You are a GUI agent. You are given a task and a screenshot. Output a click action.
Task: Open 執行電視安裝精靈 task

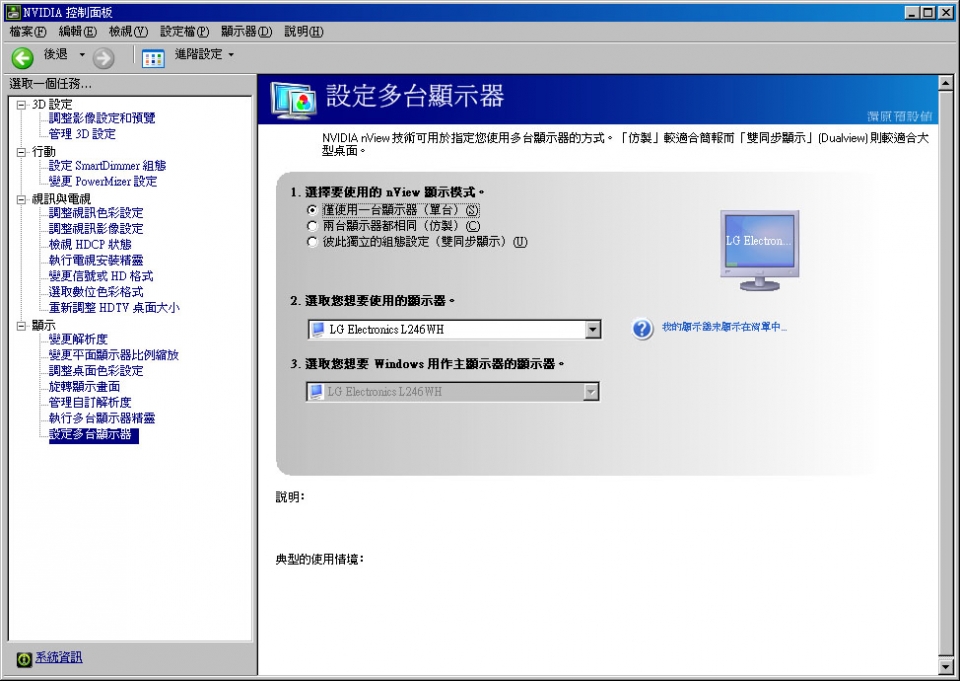point(96,261)
